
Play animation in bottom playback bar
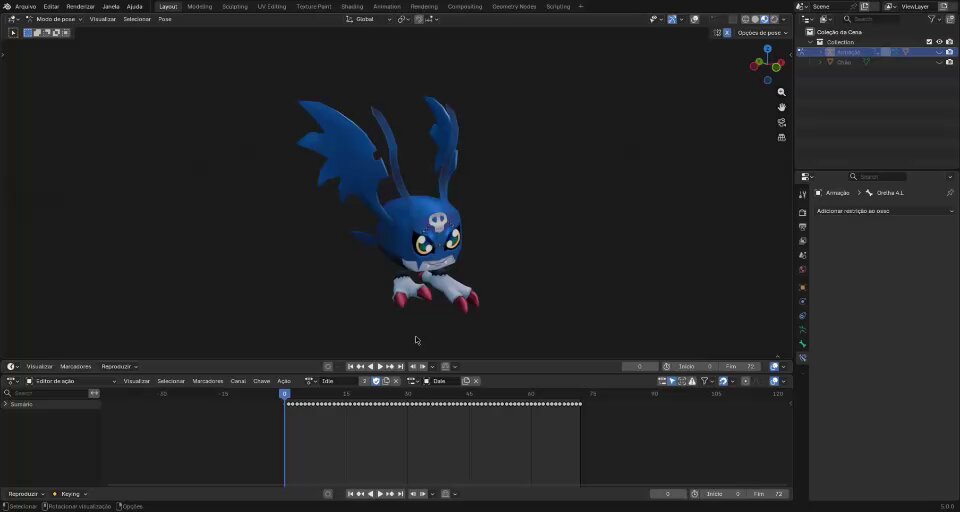[x=380, y=494]
